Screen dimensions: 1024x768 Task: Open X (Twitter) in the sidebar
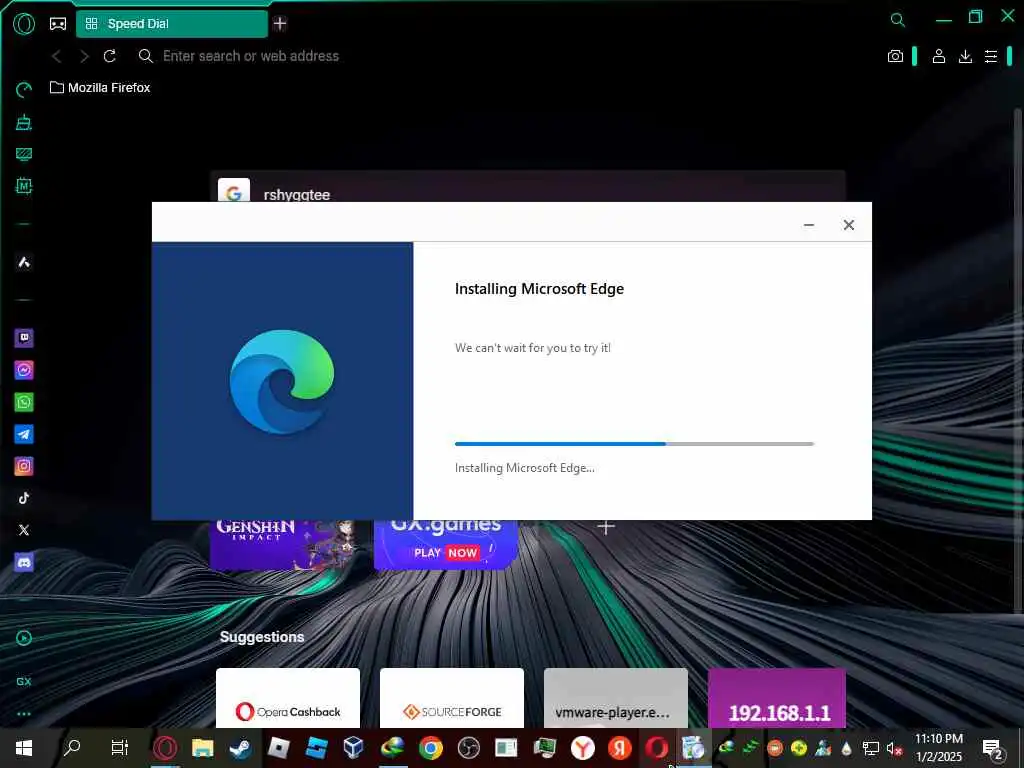point(24,530)
